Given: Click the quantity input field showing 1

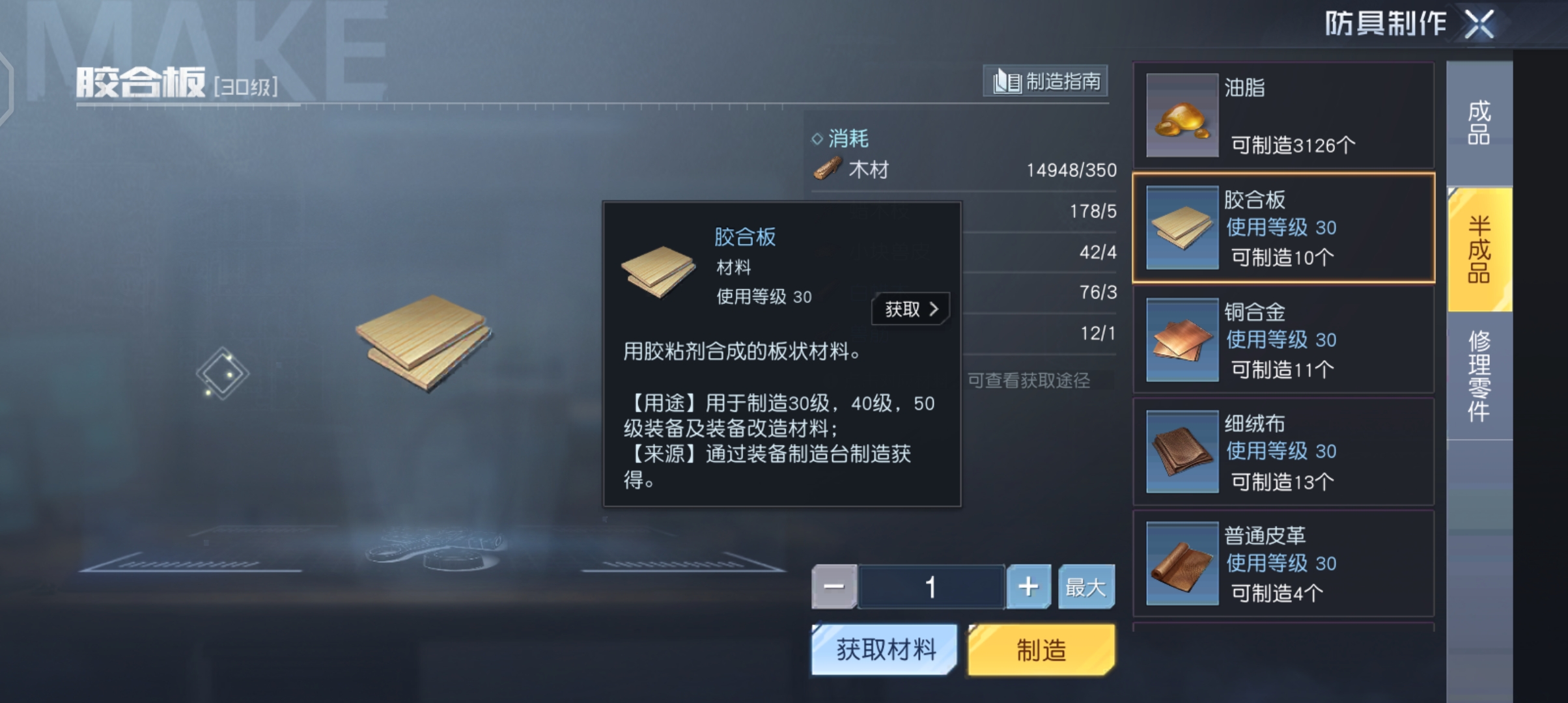Looking at the screenshot, I should pos(931,587).
